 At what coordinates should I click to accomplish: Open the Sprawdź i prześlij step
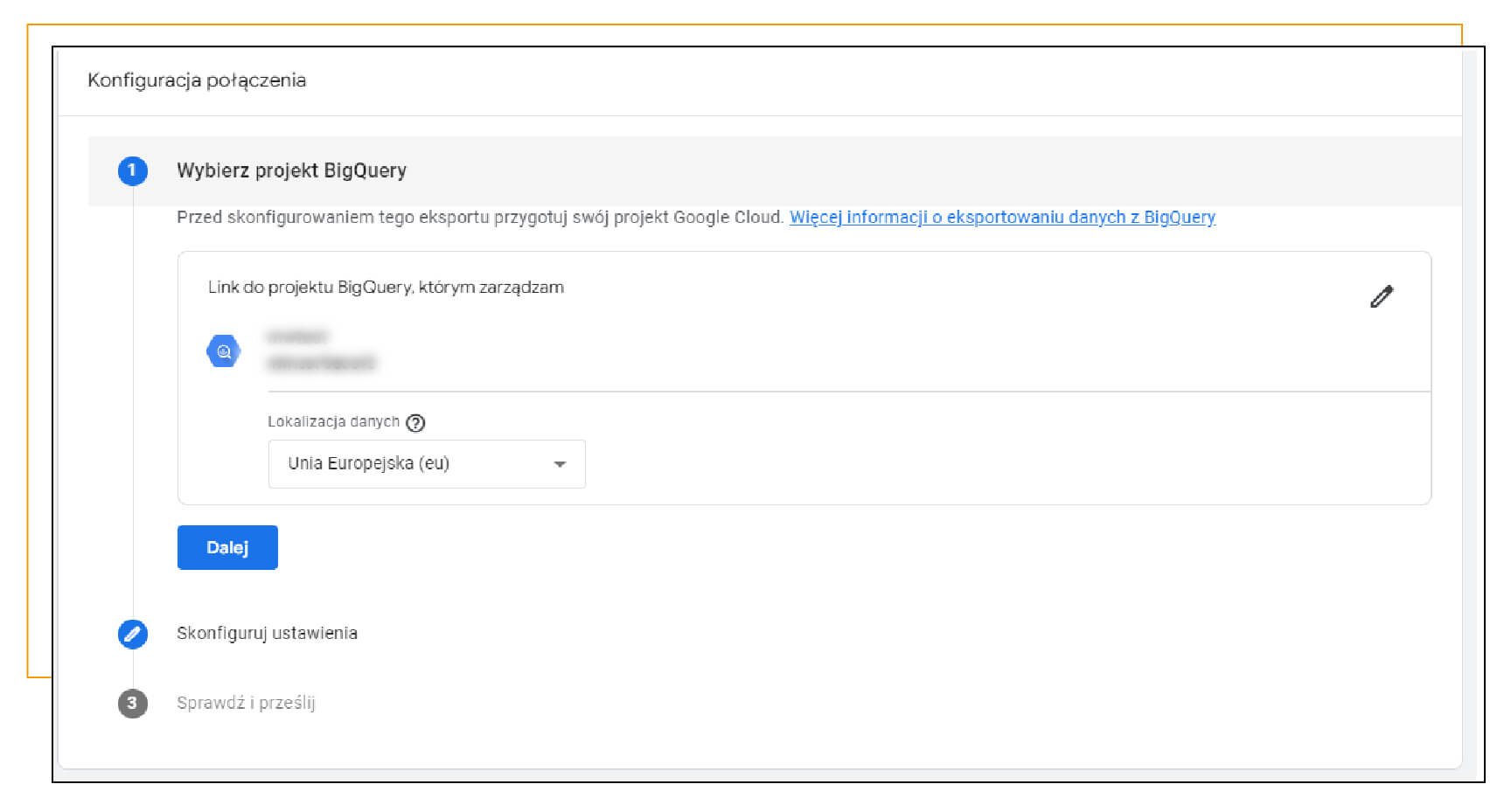click(246, 703)
